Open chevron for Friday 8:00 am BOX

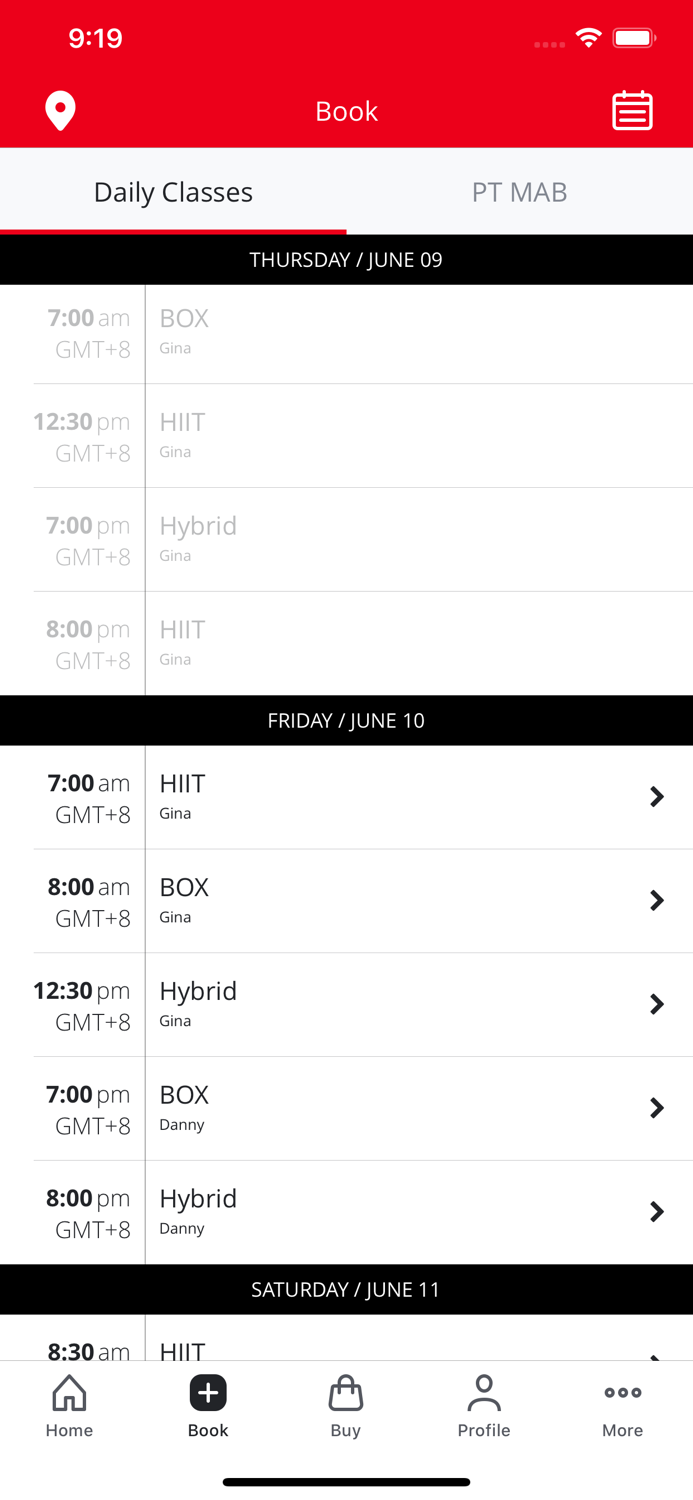pos(656,901)
